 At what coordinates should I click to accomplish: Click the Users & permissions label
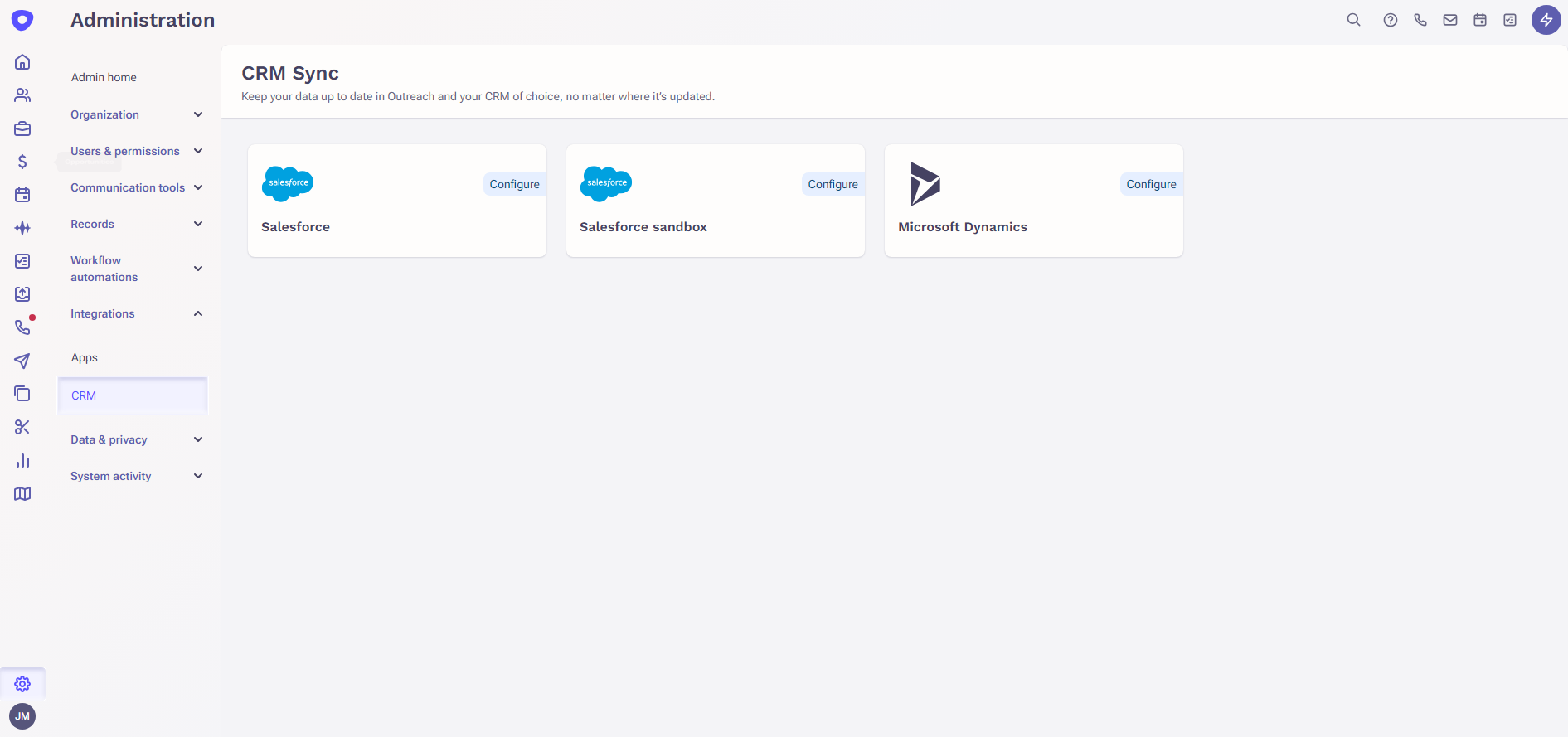tap(125, 151)
